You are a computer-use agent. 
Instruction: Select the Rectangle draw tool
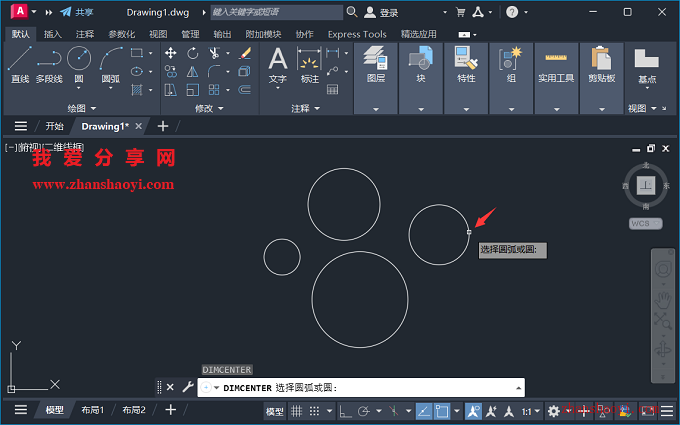pos(137,53)
